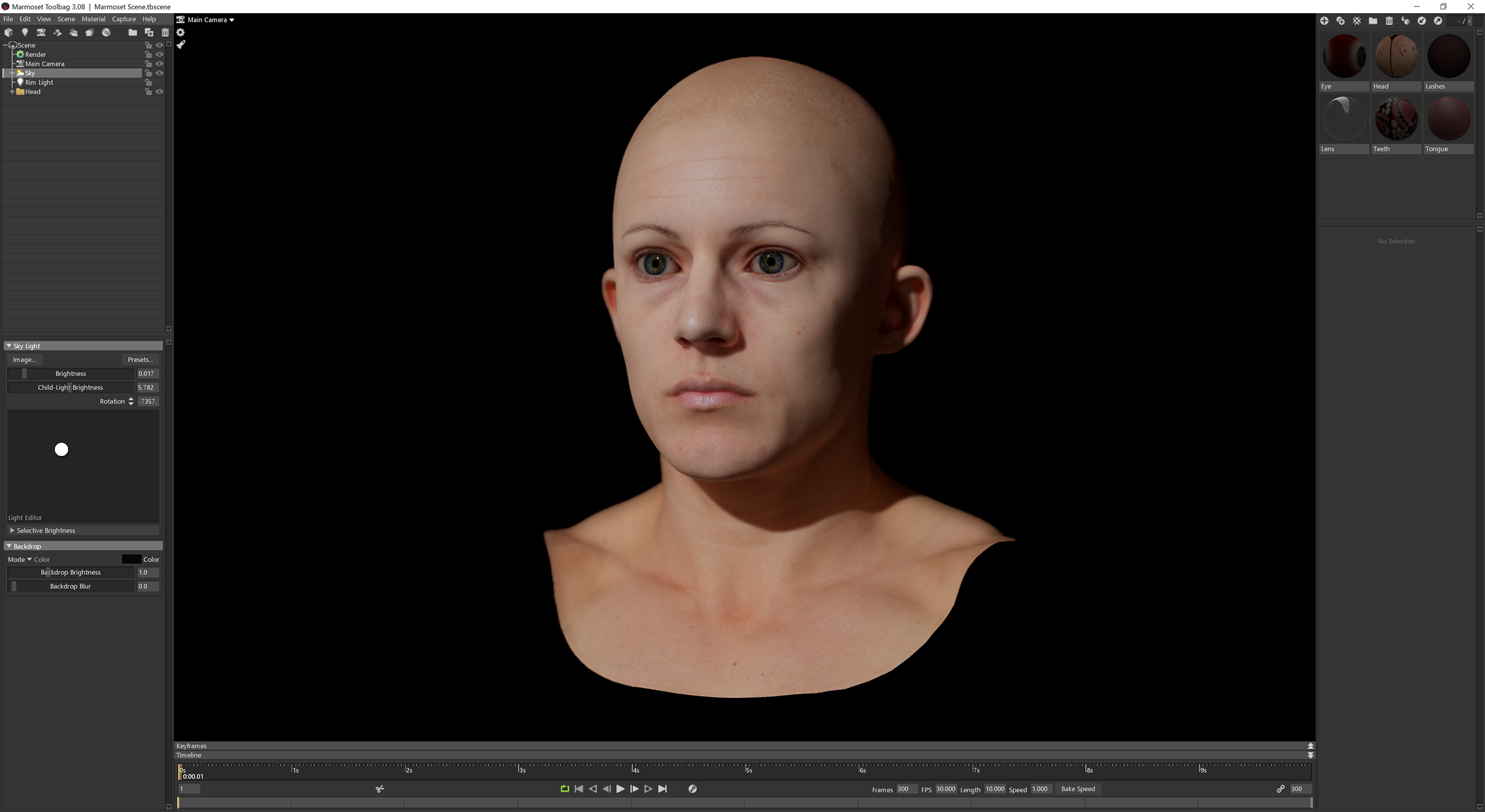Open the viewport settings gear icon
Image resolution: width=1485 pixels, height=812 pixels.
181,32
